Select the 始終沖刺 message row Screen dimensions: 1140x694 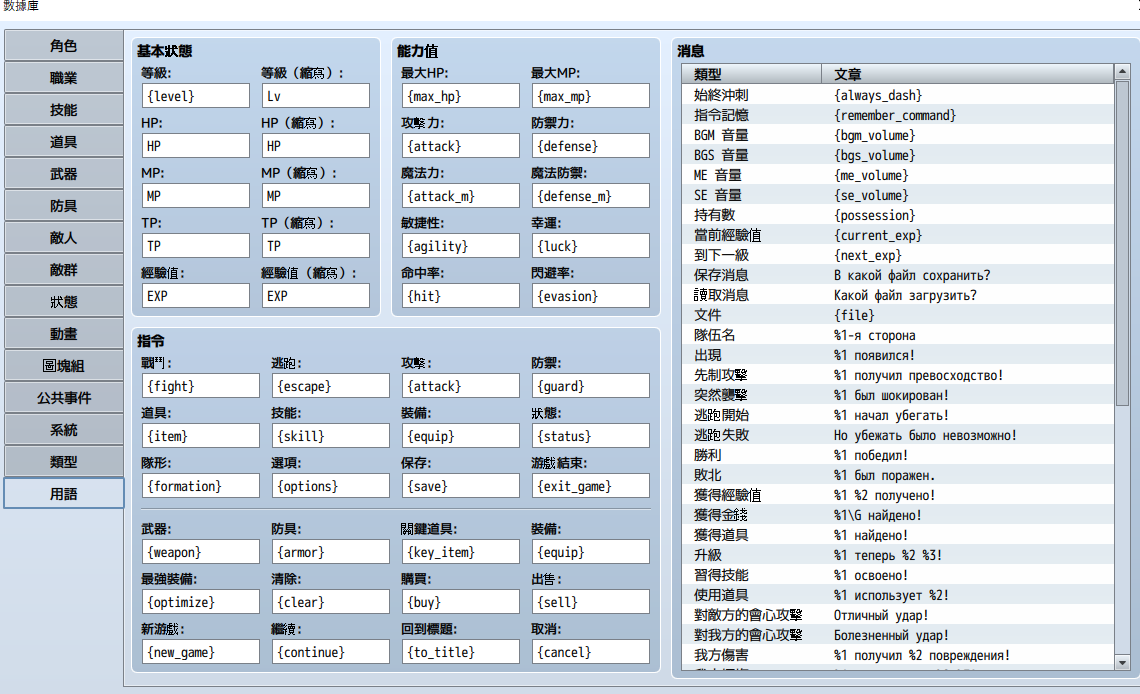pos(898,95)
